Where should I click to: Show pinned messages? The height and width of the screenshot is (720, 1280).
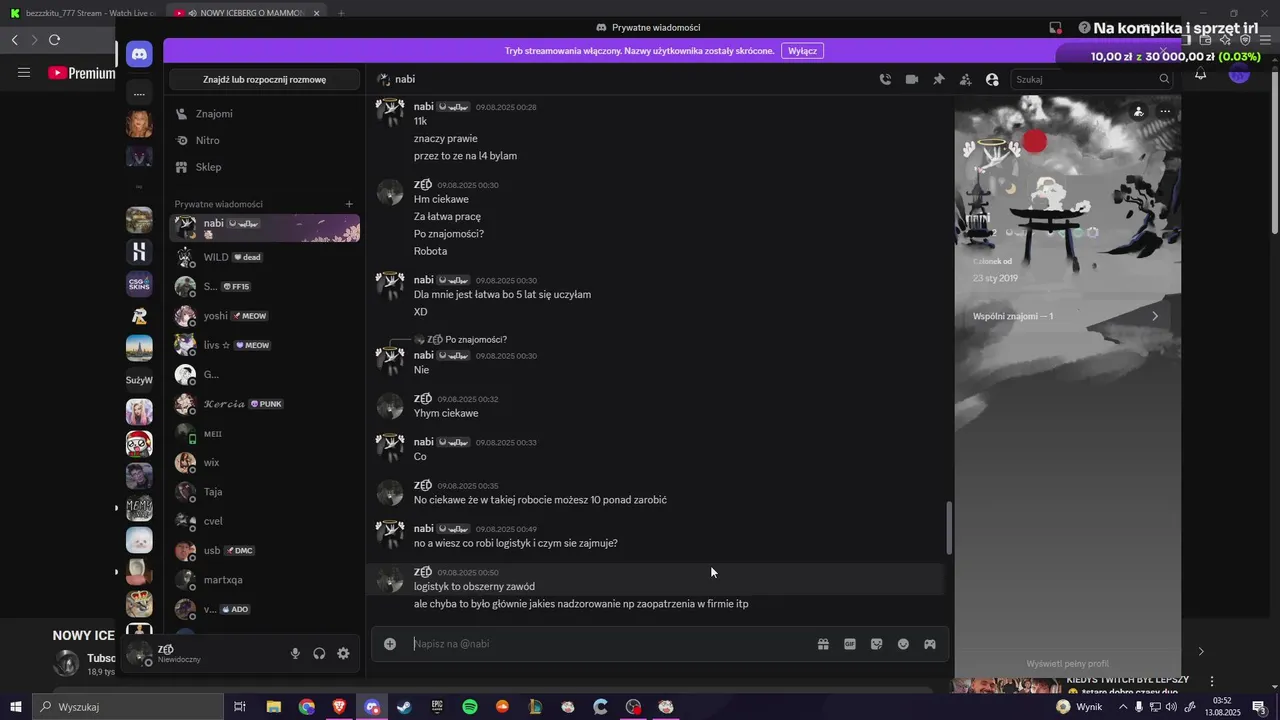[939, 79]
